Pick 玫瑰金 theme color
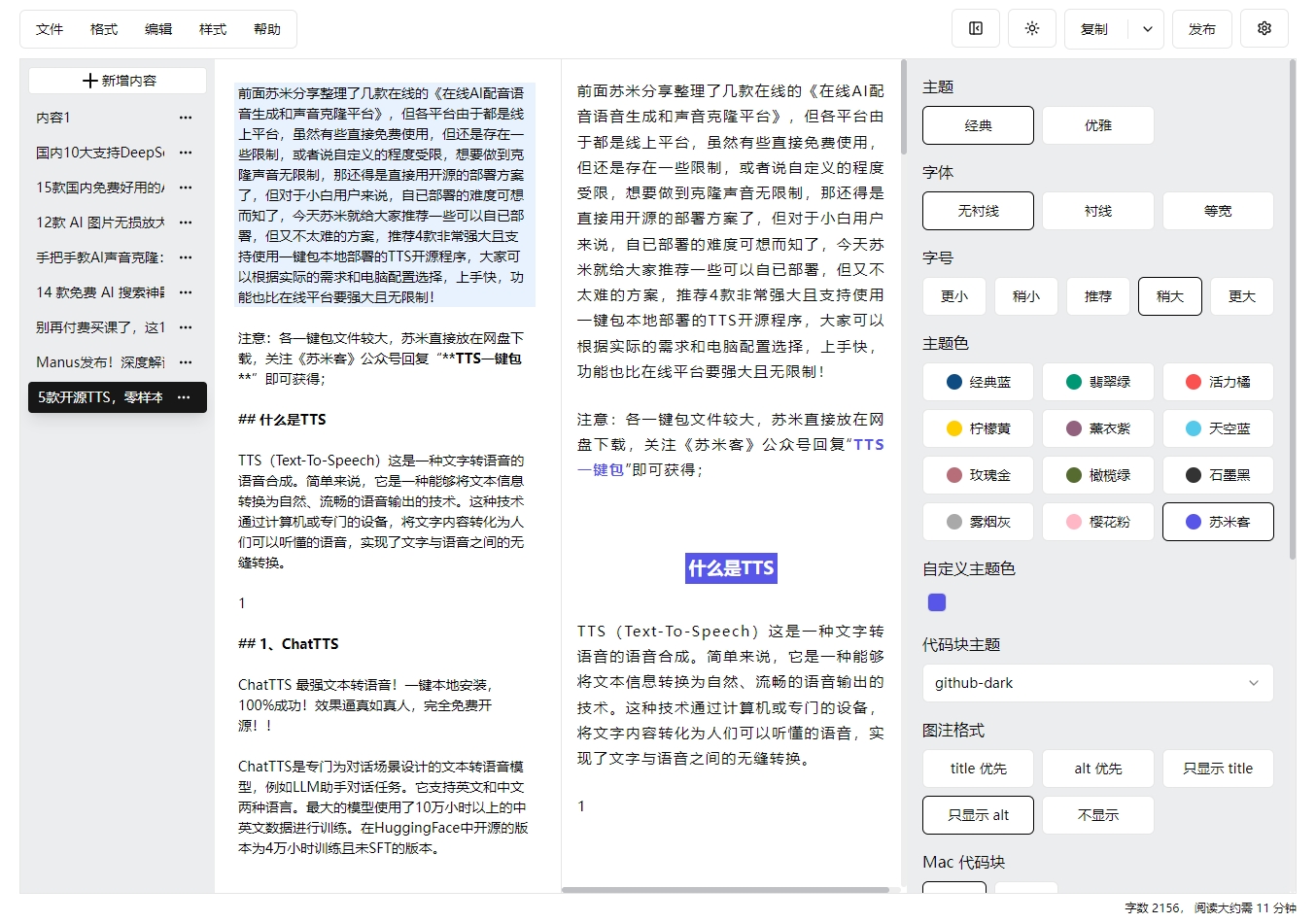The image size is (1316, 923). 978,475
